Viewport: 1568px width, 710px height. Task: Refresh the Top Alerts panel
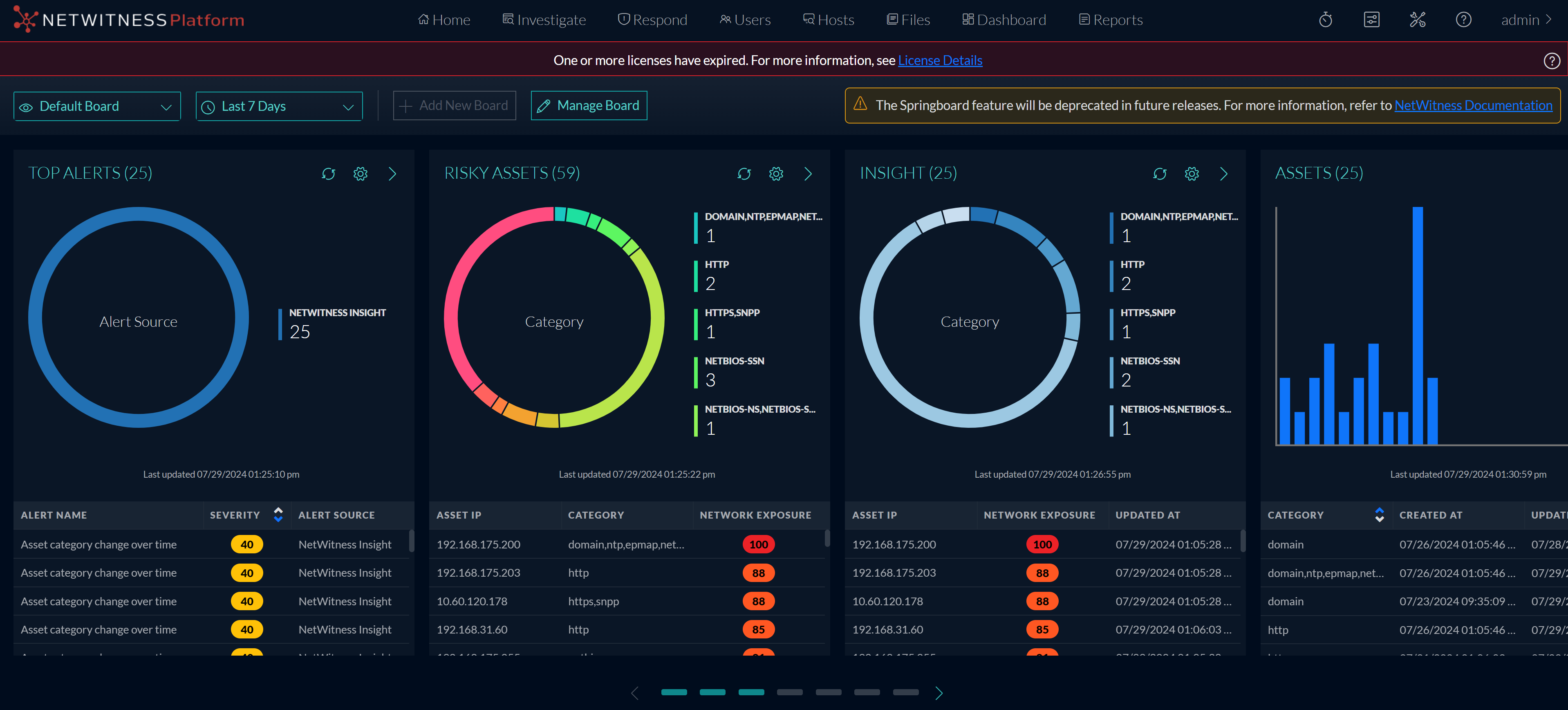329,173
